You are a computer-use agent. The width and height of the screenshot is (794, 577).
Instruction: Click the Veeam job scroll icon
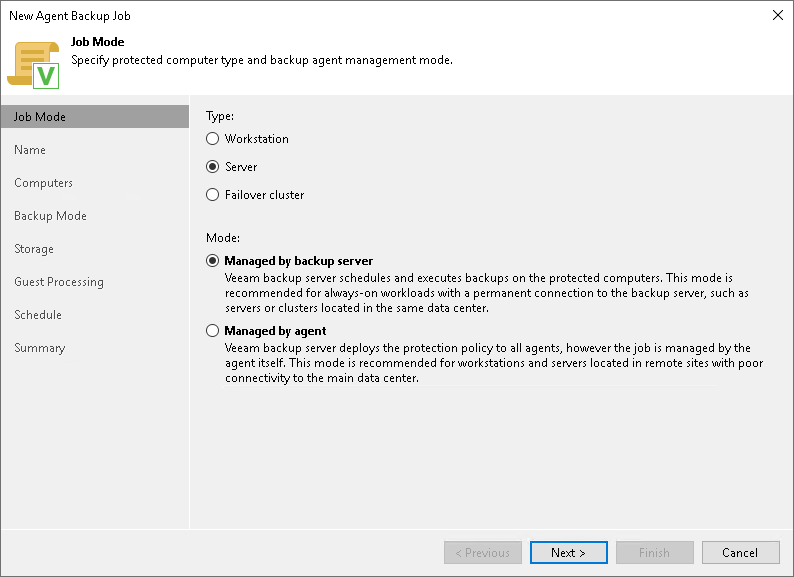[33, 65]
